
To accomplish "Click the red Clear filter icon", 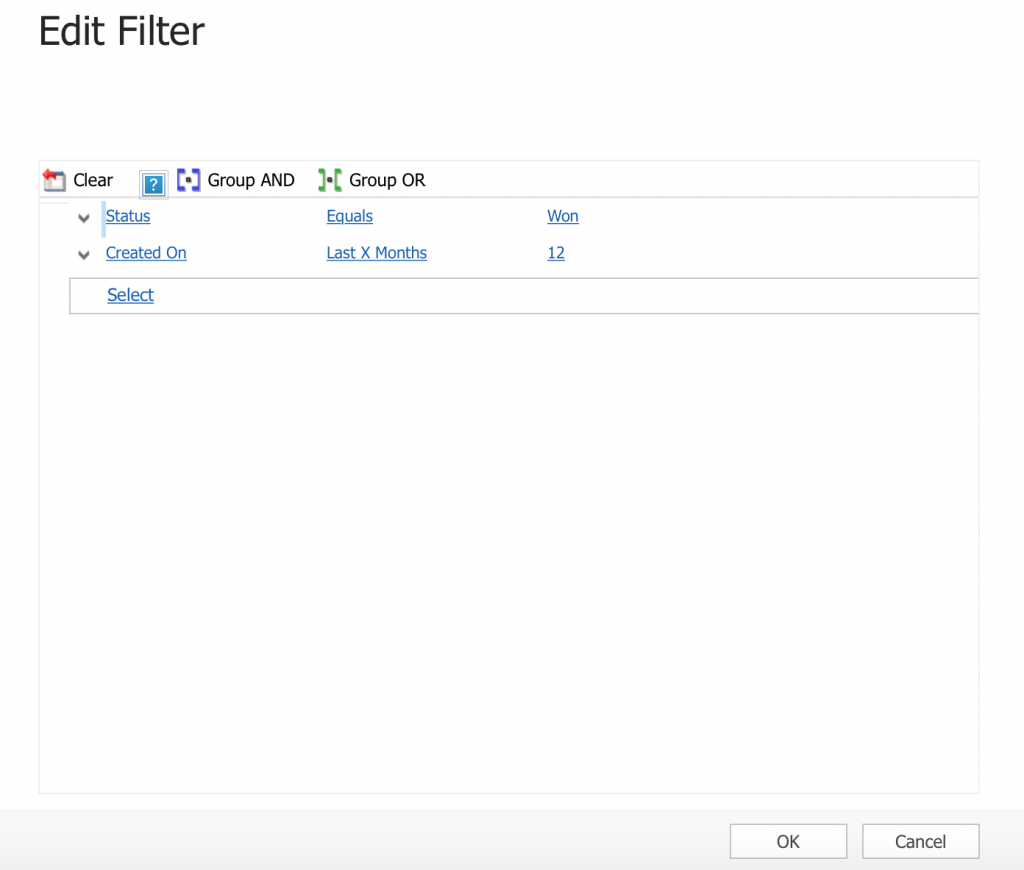I will [54, 180].
